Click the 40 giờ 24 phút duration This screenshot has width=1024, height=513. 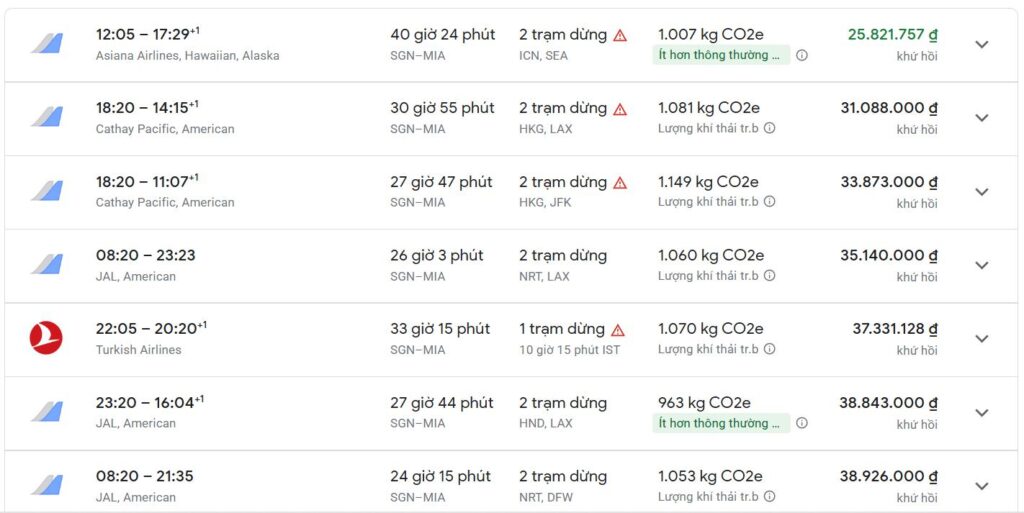(442, 35)
